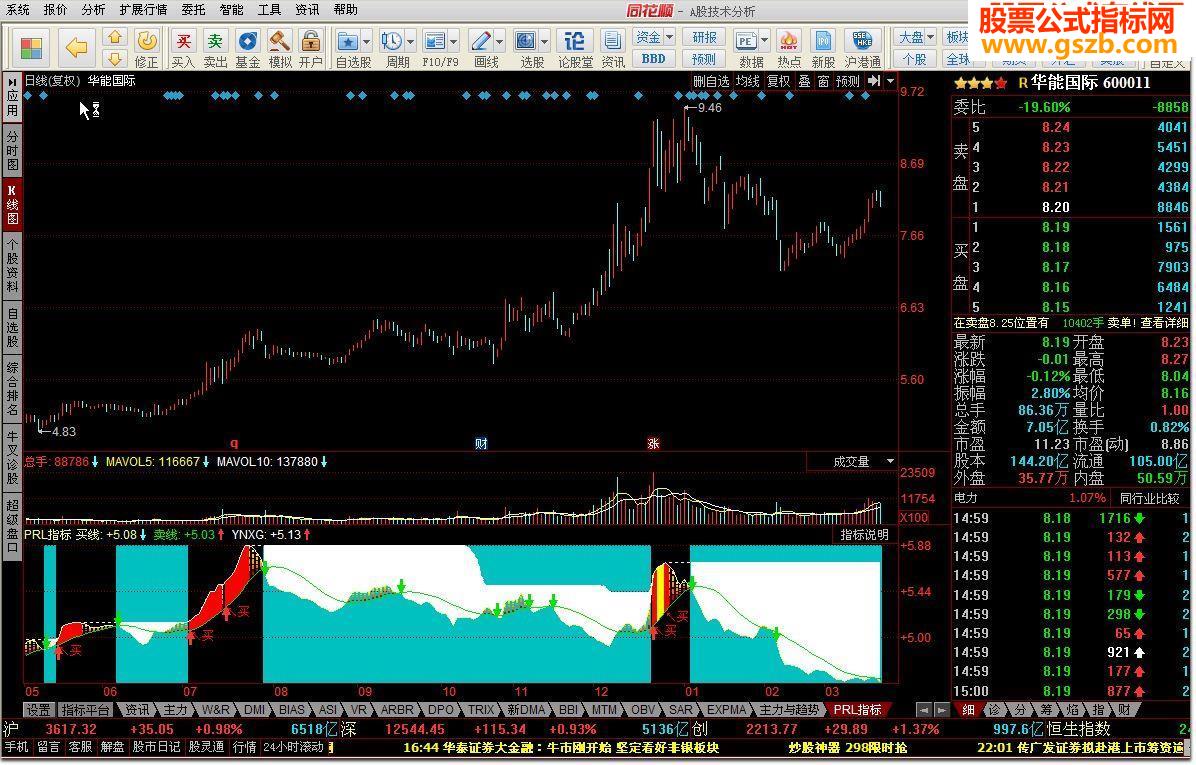Click the down arrow toolbar icon
This screenshot has height=765, width=1196.
(114, 59)
